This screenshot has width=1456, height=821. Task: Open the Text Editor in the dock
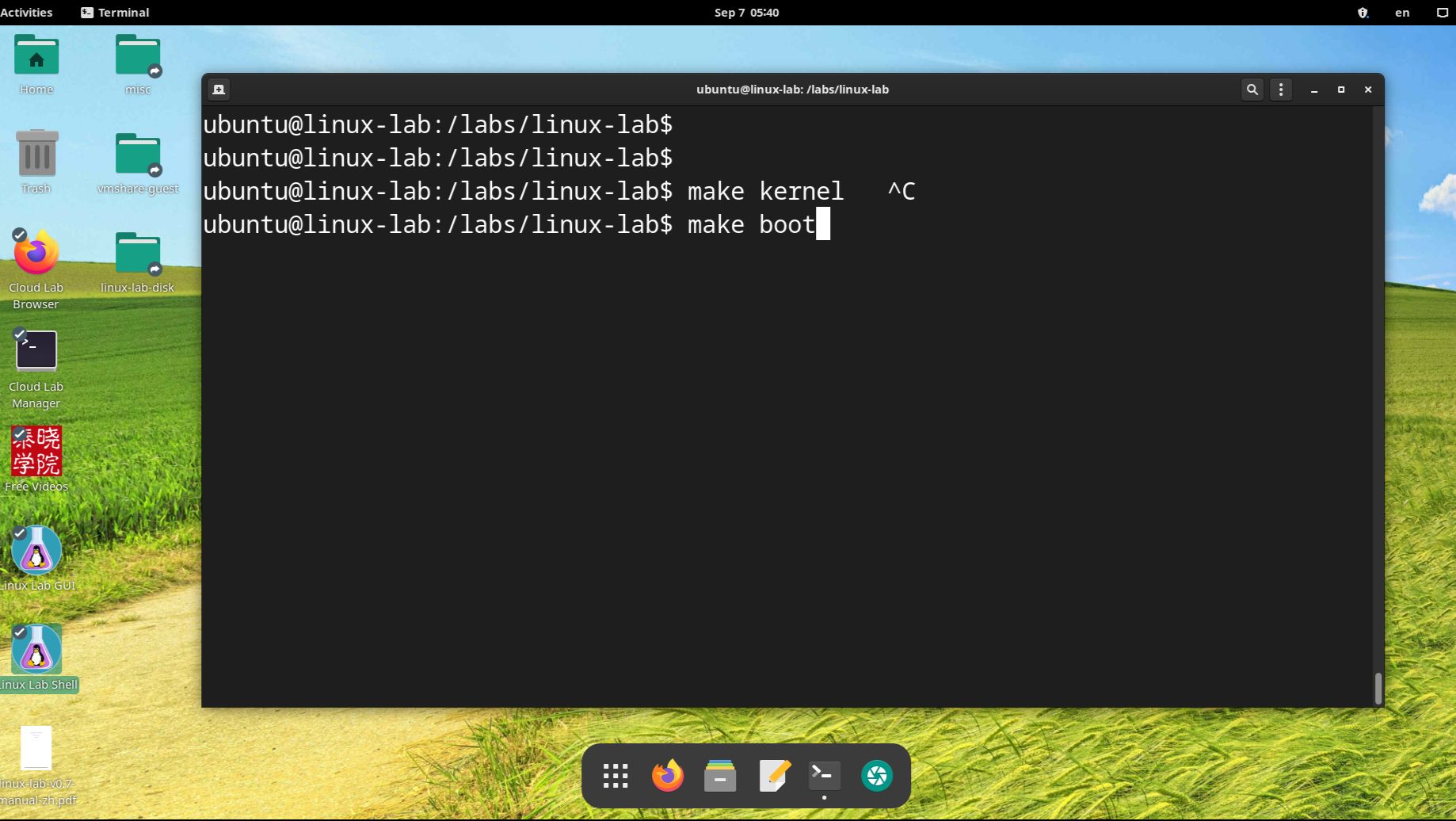772,775
